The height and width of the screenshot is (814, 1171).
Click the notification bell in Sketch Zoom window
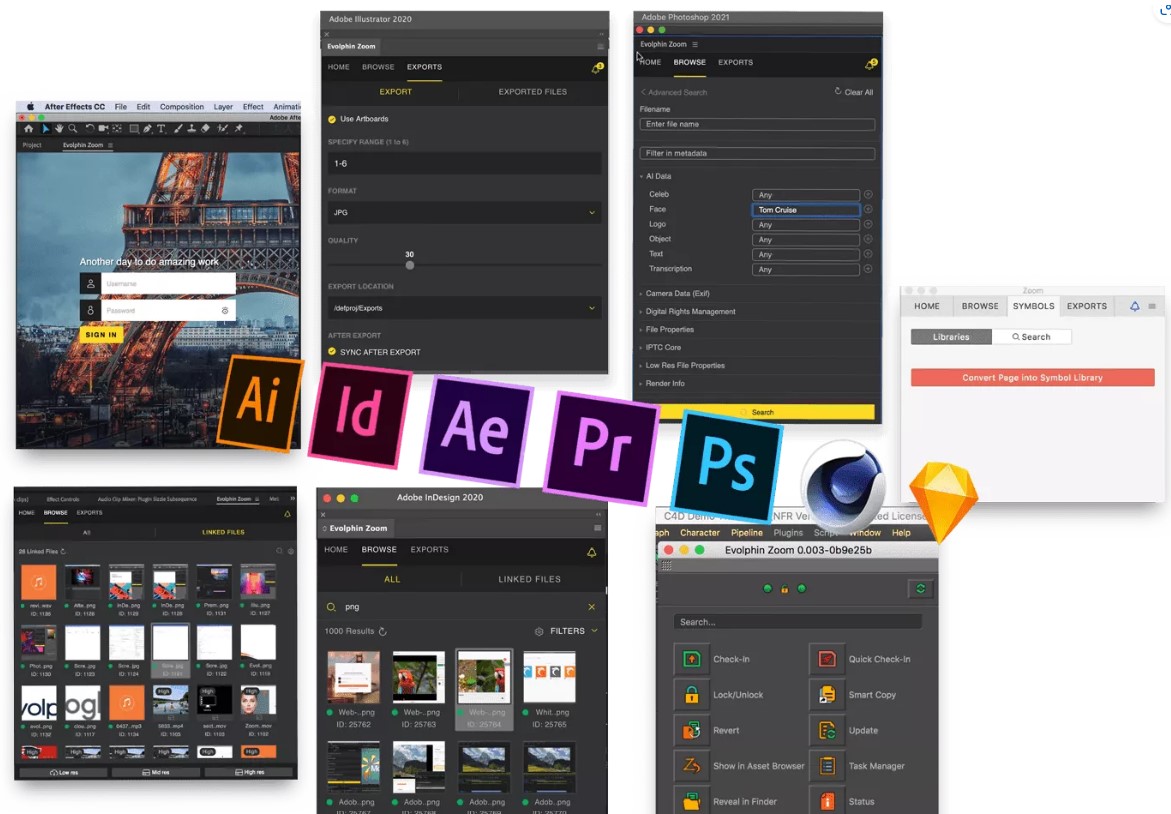coord(1134,306)
